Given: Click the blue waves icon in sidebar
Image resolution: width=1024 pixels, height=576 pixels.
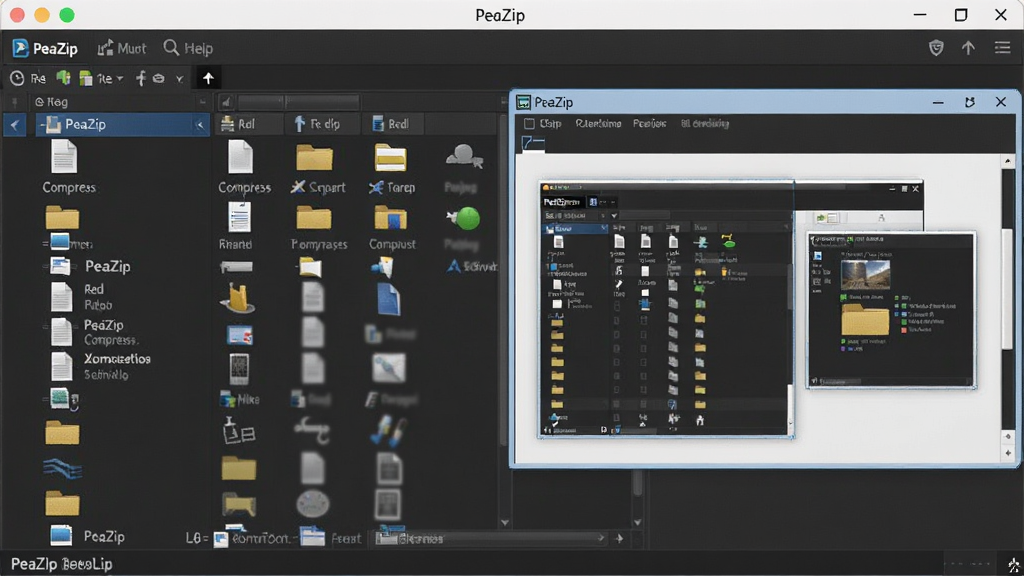Looking at the screenshot, I should click(x=62, y=468).
